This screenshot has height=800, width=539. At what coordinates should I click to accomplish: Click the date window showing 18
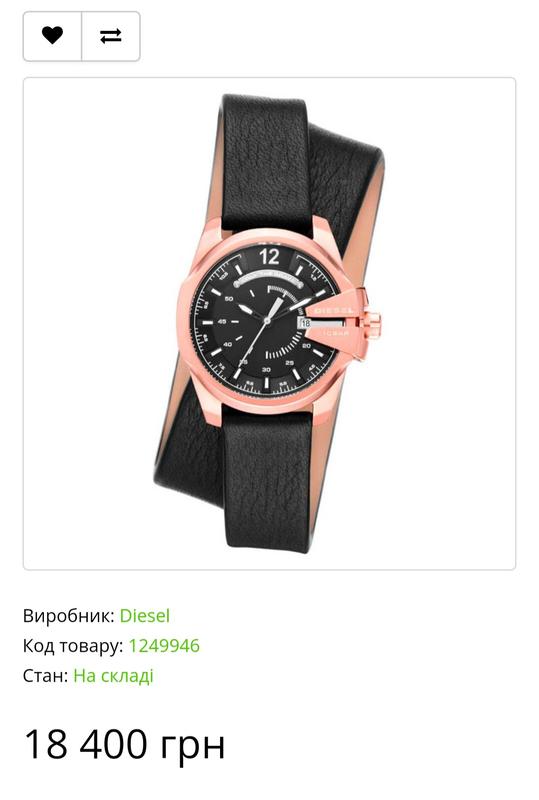305,323
